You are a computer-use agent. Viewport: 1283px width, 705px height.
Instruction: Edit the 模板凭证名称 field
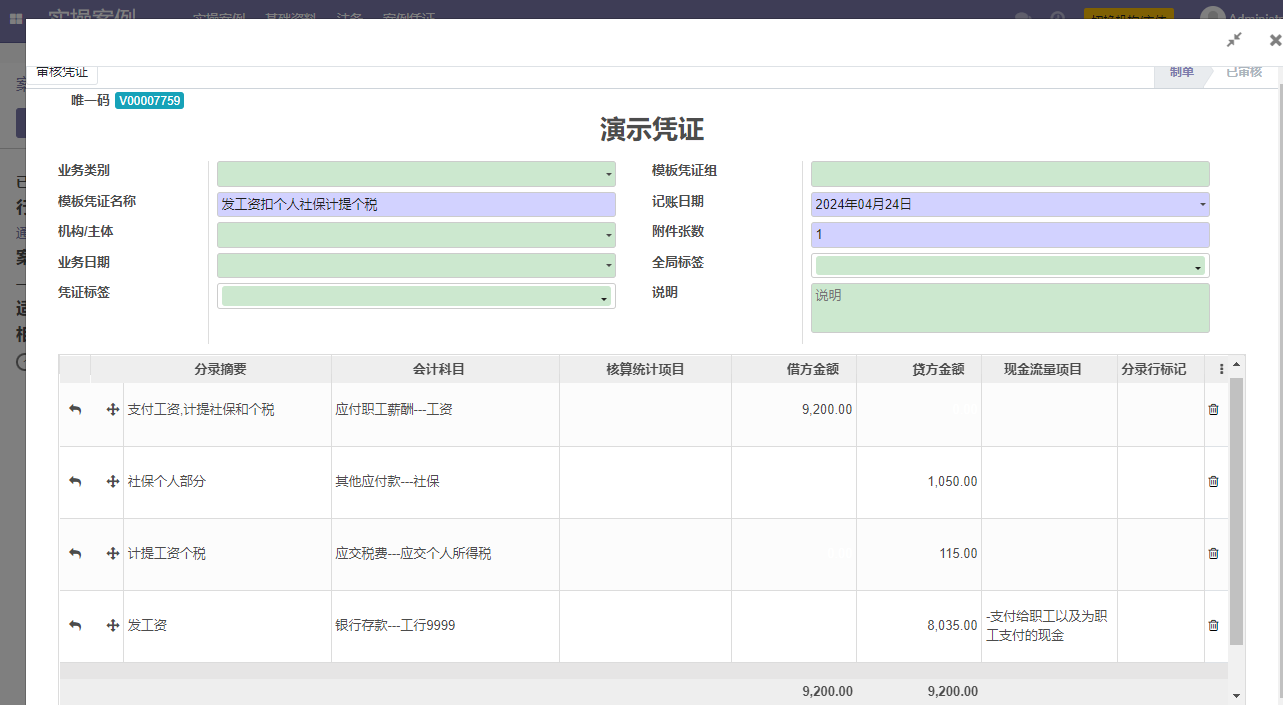coord(416,204)
